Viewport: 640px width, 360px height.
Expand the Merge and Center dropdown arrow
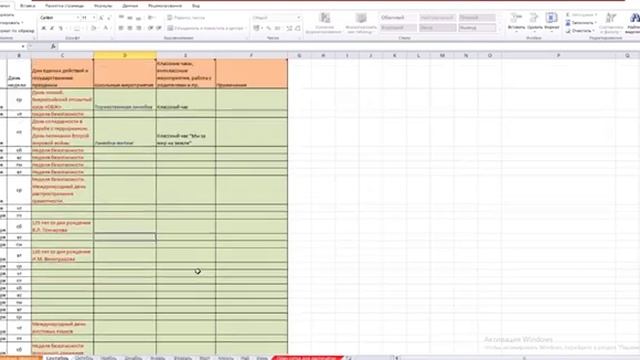[245, 28]
